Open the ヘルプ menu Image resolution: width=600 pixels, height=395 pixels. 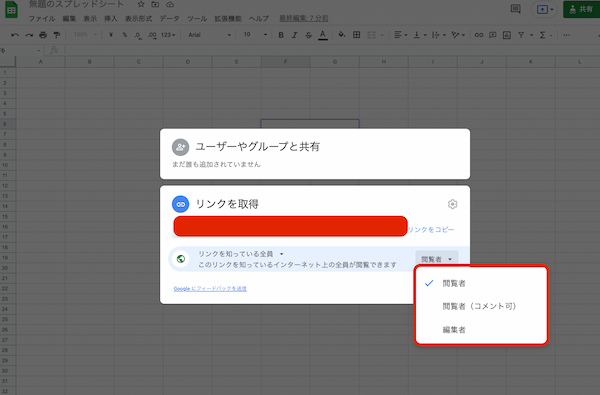click(x=259, y=18)
